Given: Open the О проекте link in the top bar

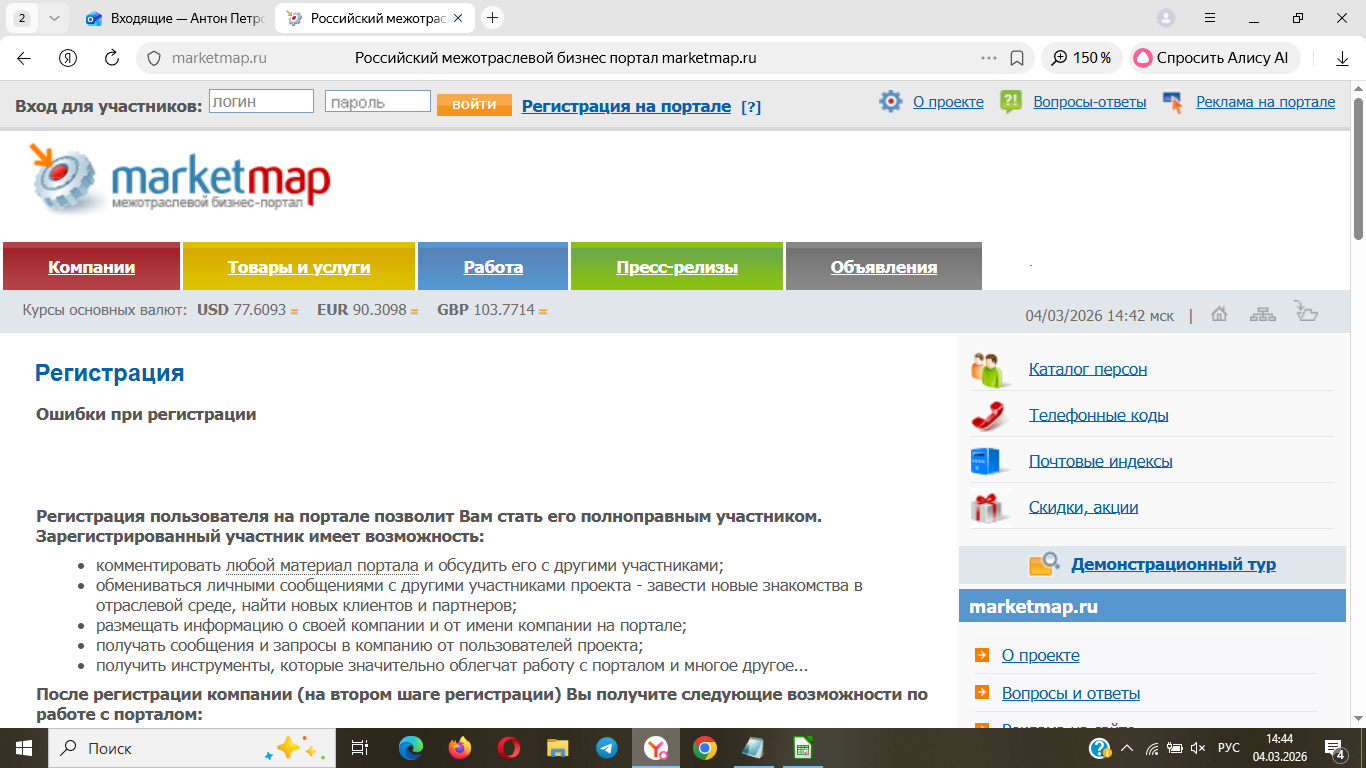Looking at the screenshot, I should pos(948,102).
